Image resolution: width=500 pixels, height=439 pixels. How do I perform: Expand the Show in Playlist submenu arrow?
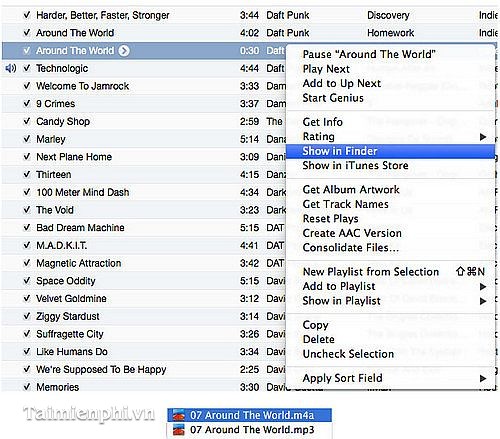(x=483, y=301)
